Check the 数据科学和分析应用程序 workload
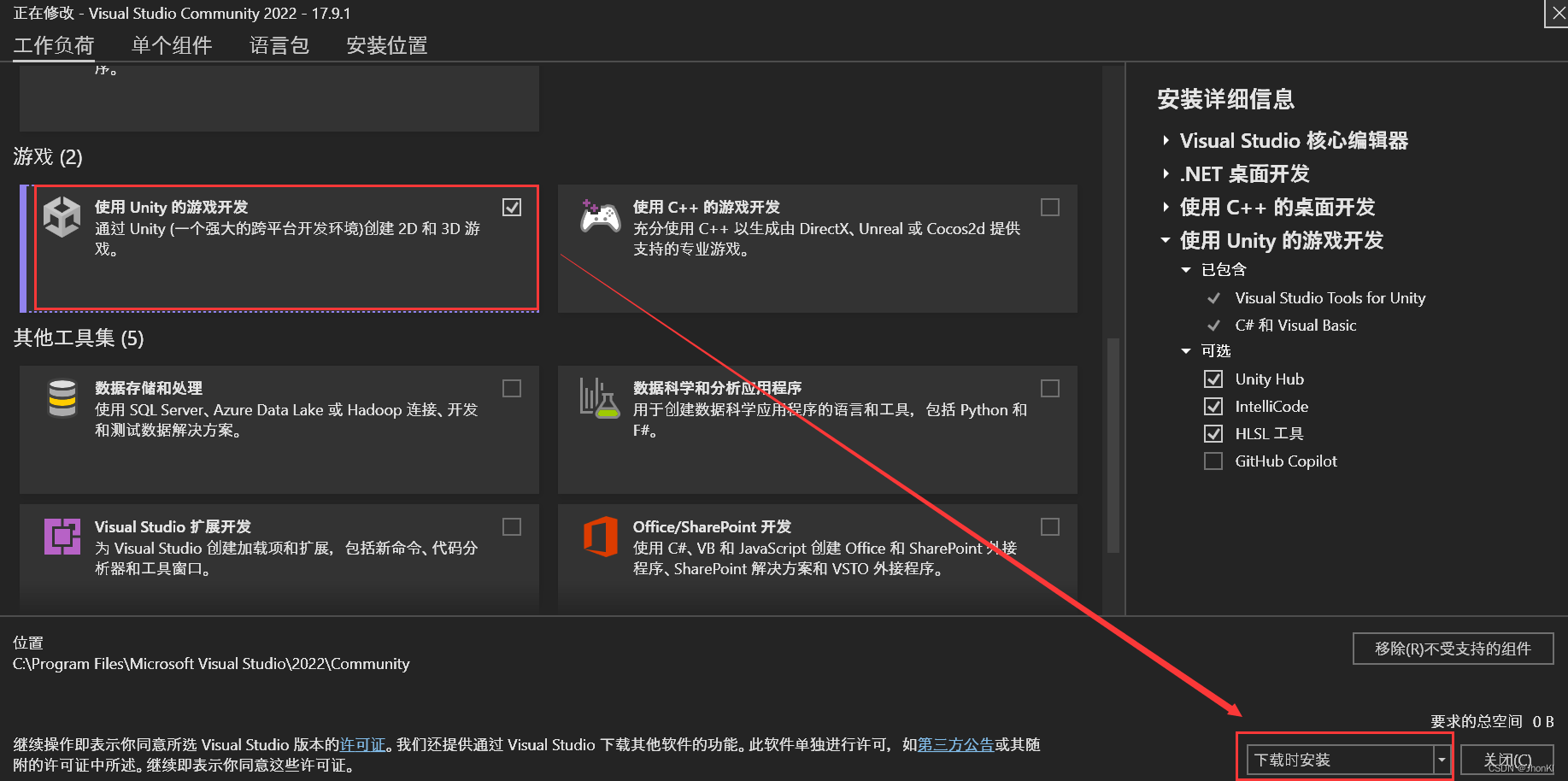Screen dimensions: 1568x781 (x=1050, y=389)
